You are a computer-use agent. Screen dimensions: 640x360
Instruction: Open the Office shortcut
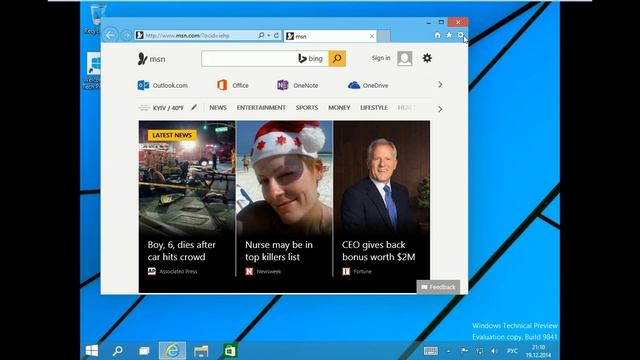(233, 85)
